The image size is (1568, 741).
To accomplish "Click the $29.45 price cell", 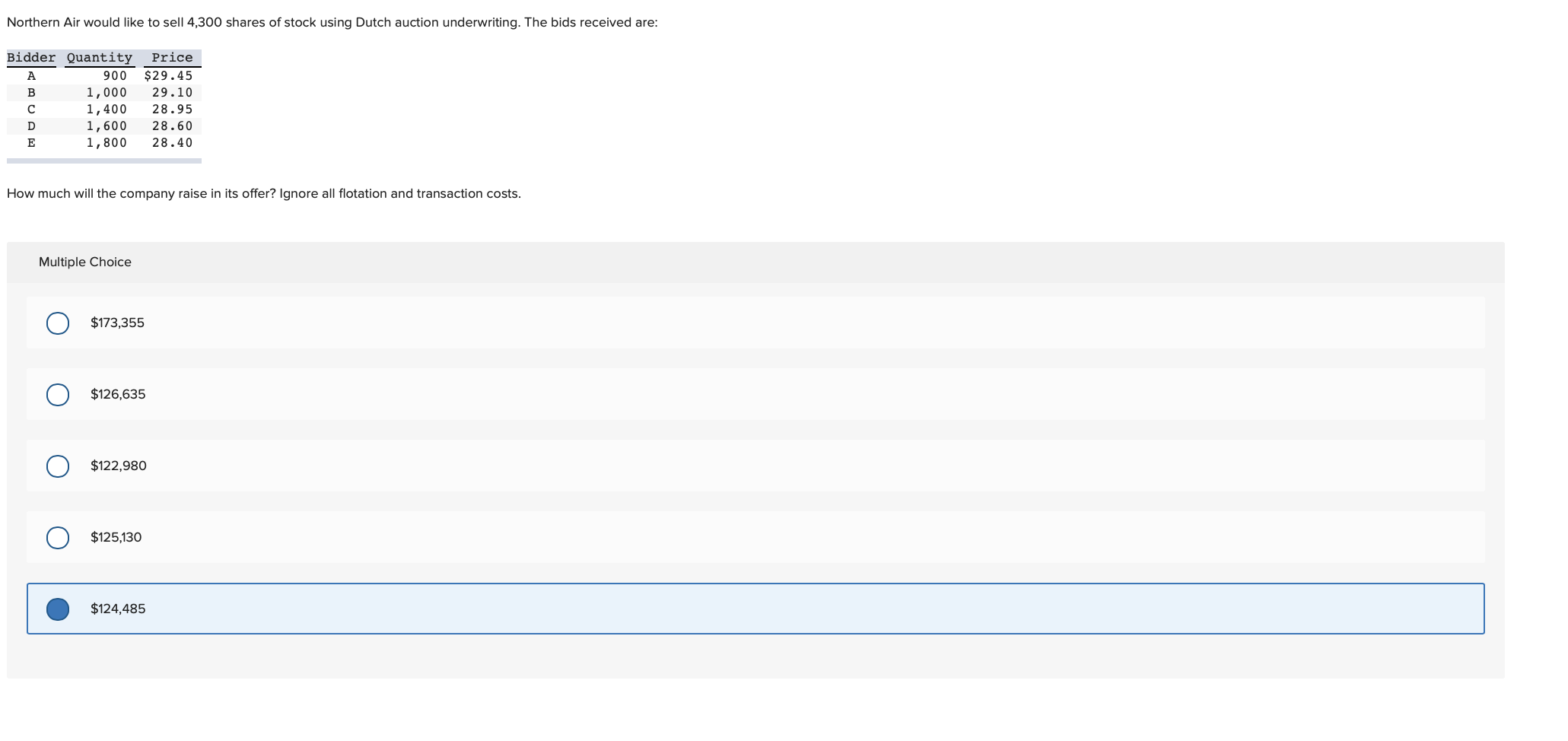I will 168,76.
